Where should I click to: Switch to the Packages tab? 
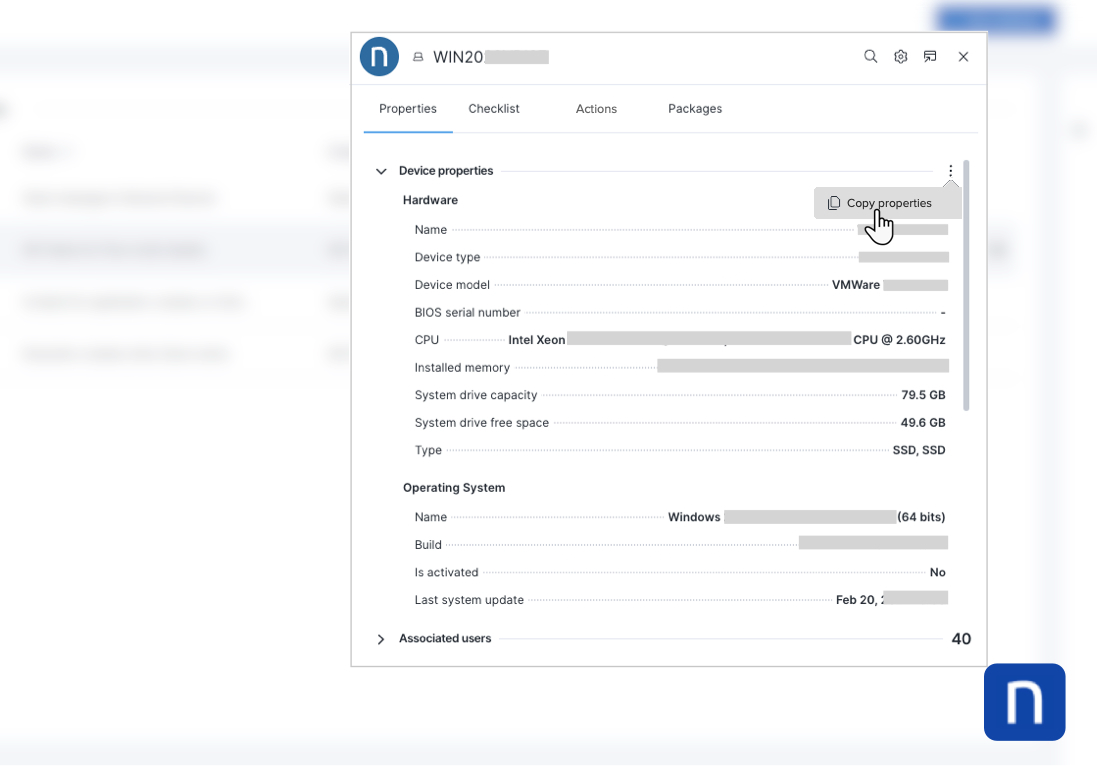(x=695, y=108)
